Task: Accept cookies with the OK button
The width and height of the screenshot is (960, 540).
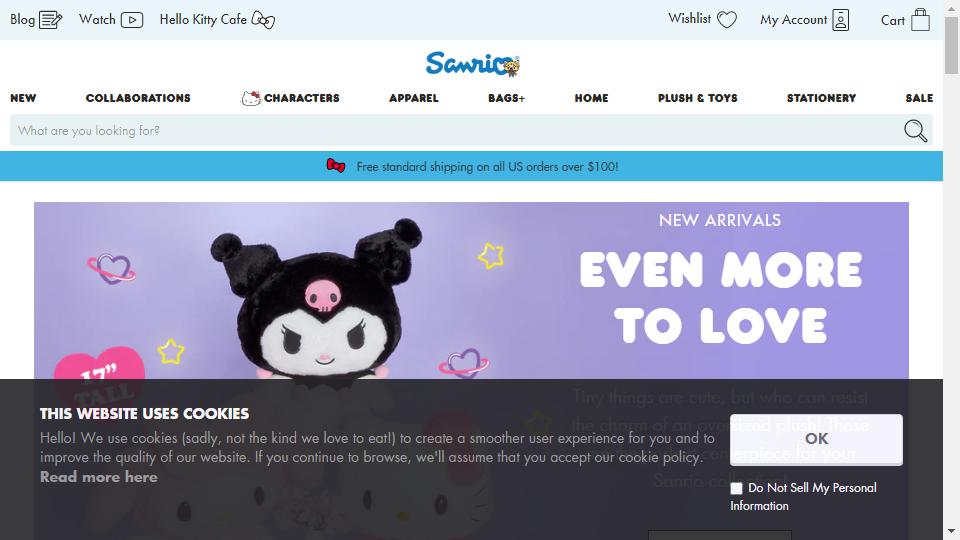Action: [816, 439]
